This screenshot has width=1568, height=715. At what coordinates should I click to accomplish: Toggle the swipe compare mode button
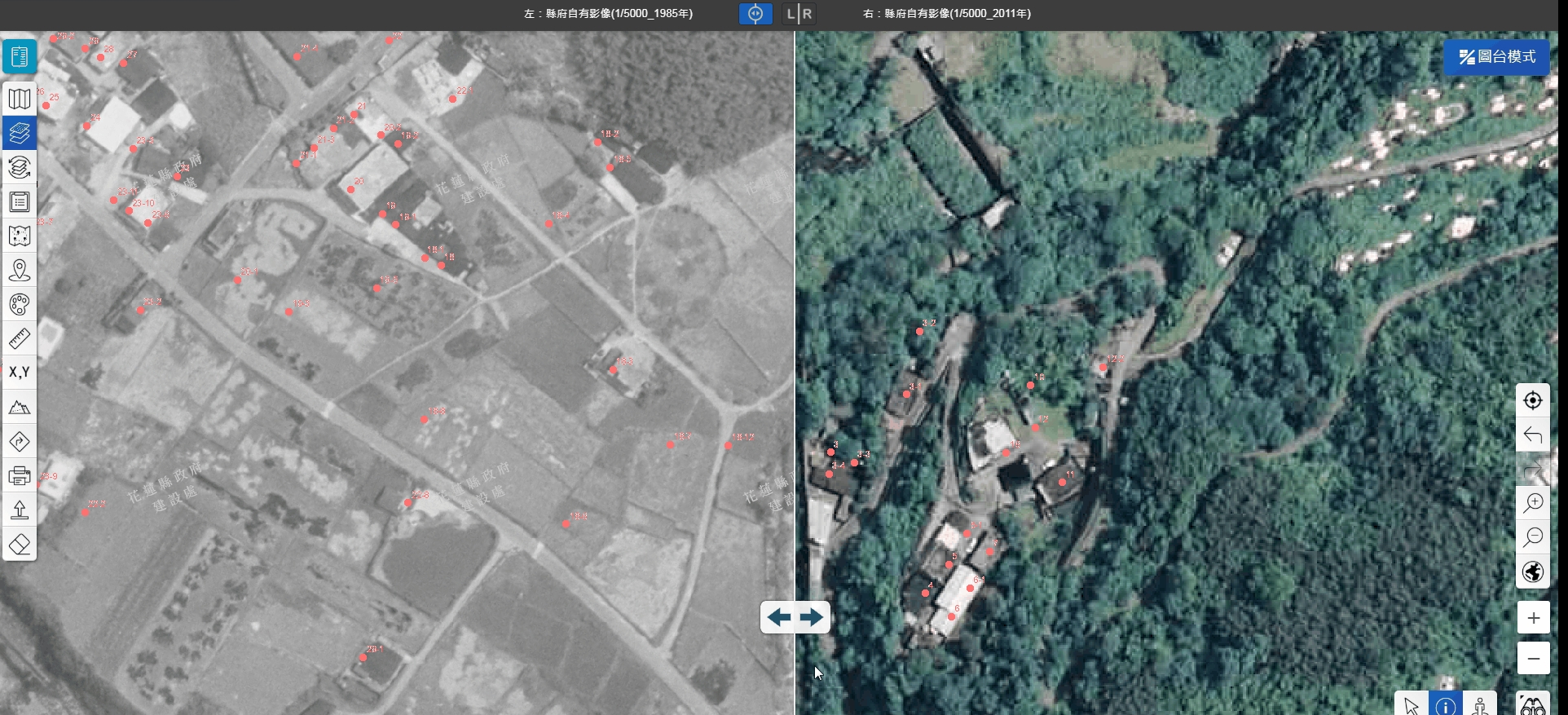755,14
